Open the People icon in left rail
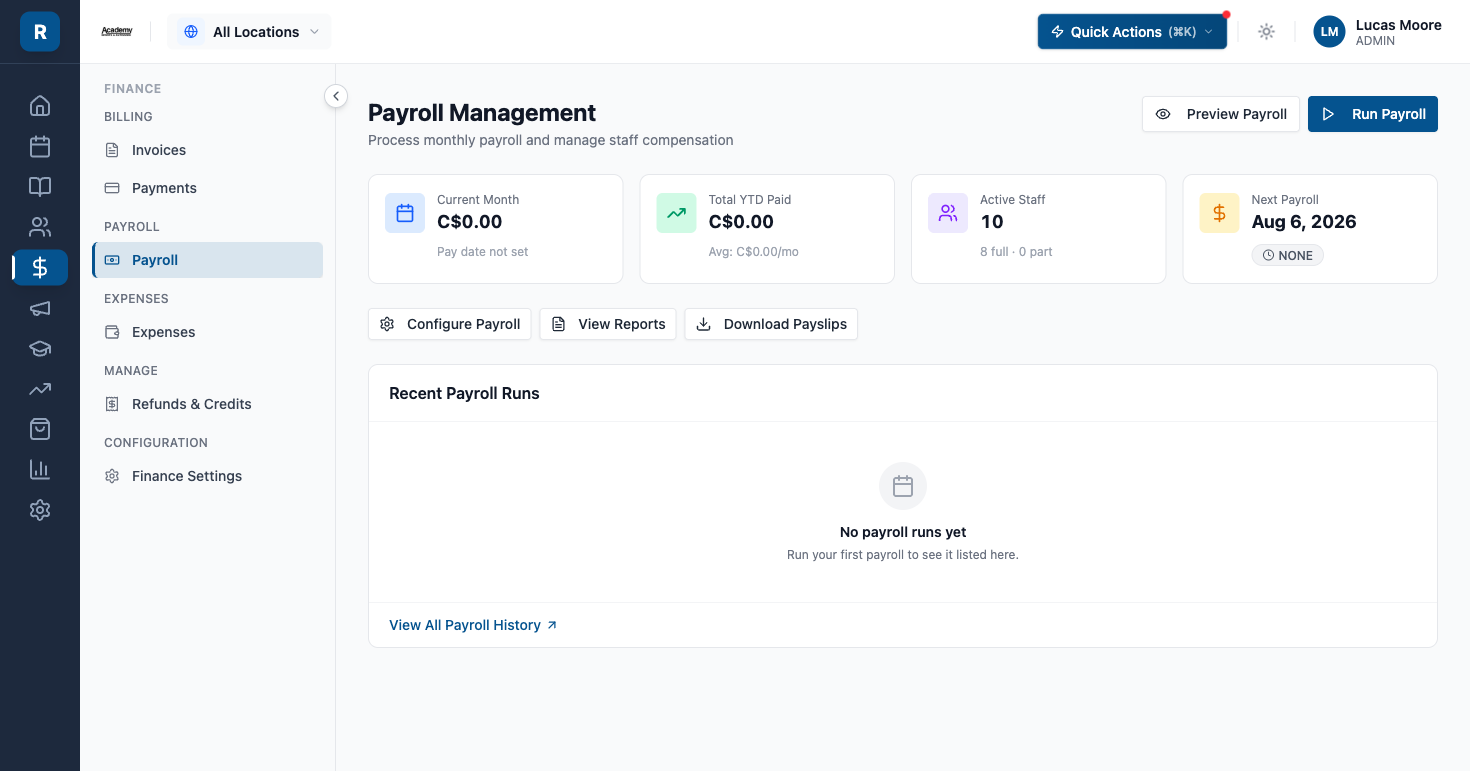The width and height of the screenshot is (1470, 771). coord(40,227)
